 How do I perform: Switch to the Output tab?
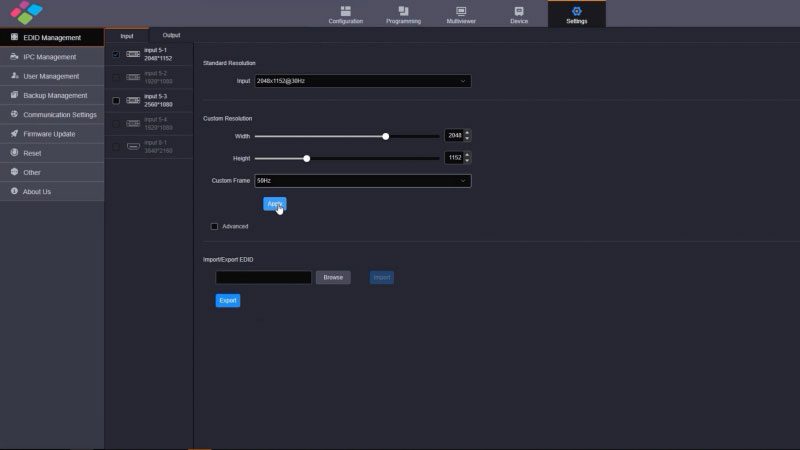pyautogui.click(x=171, y=36)
